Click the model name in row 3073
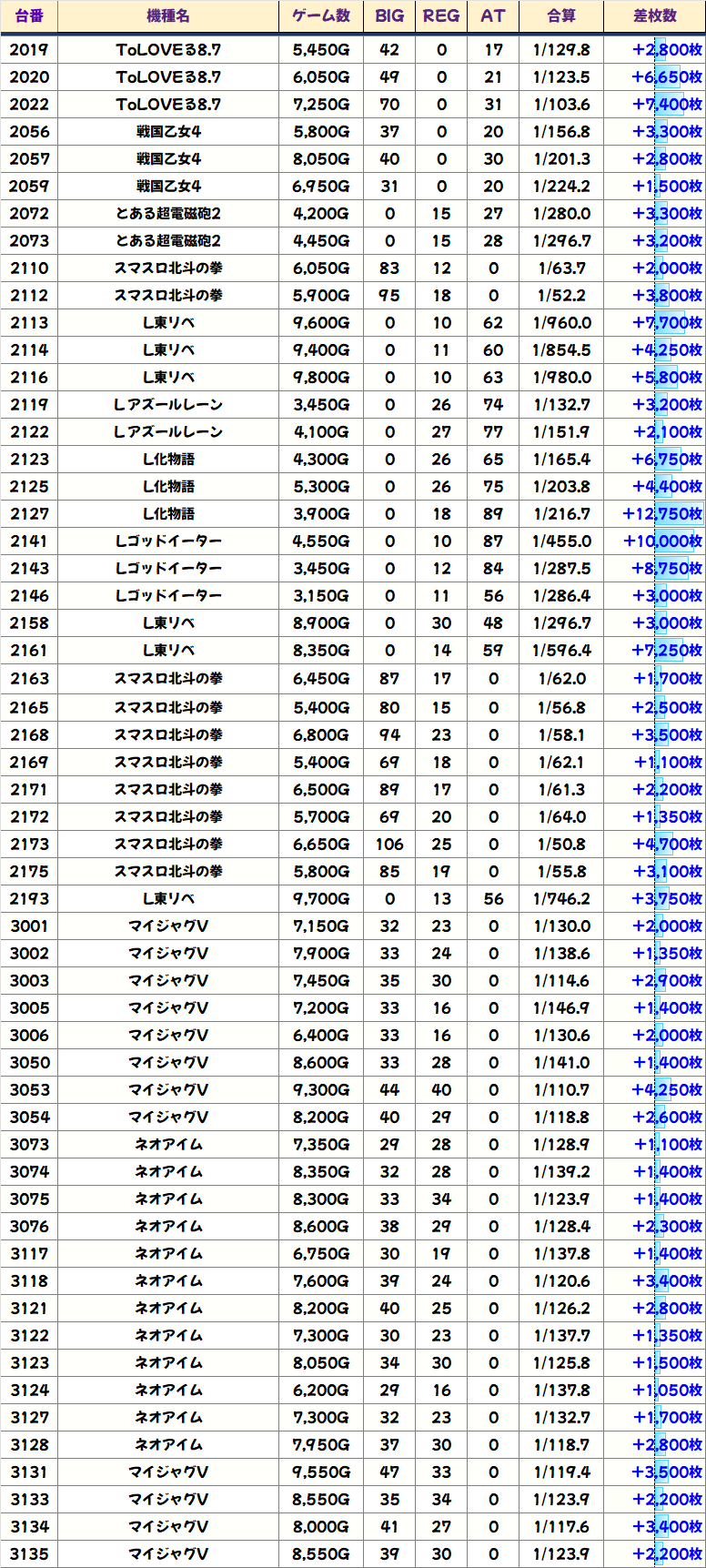 pyautogui.click(x=168, y=1145)
